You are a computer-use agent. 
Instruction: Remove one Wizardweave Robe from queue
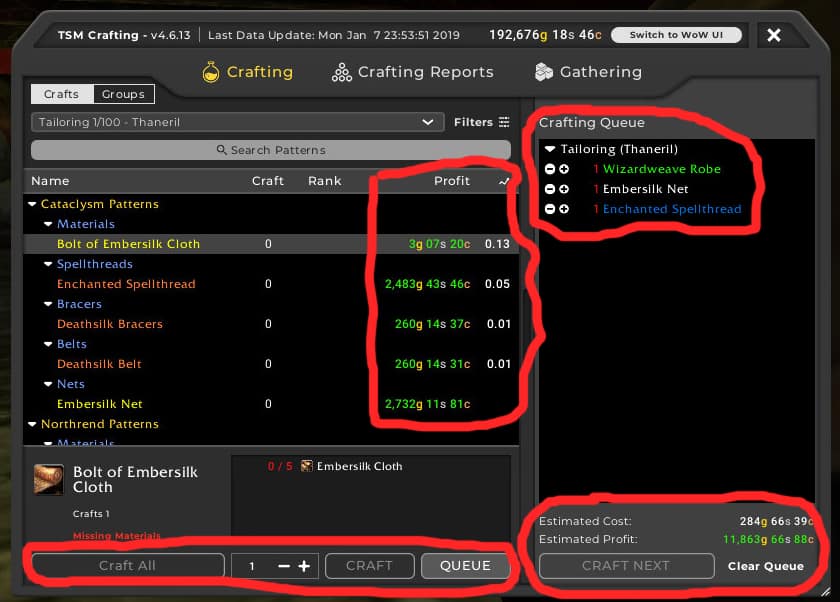coord(550,169)
